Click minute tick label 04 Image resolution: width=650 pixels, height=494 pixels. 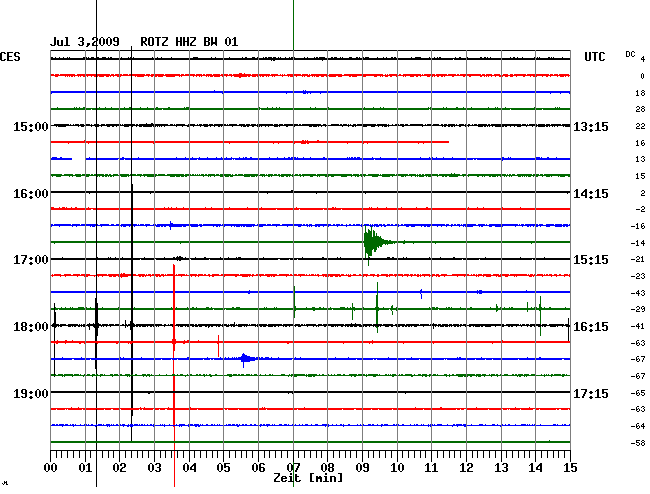189,468
